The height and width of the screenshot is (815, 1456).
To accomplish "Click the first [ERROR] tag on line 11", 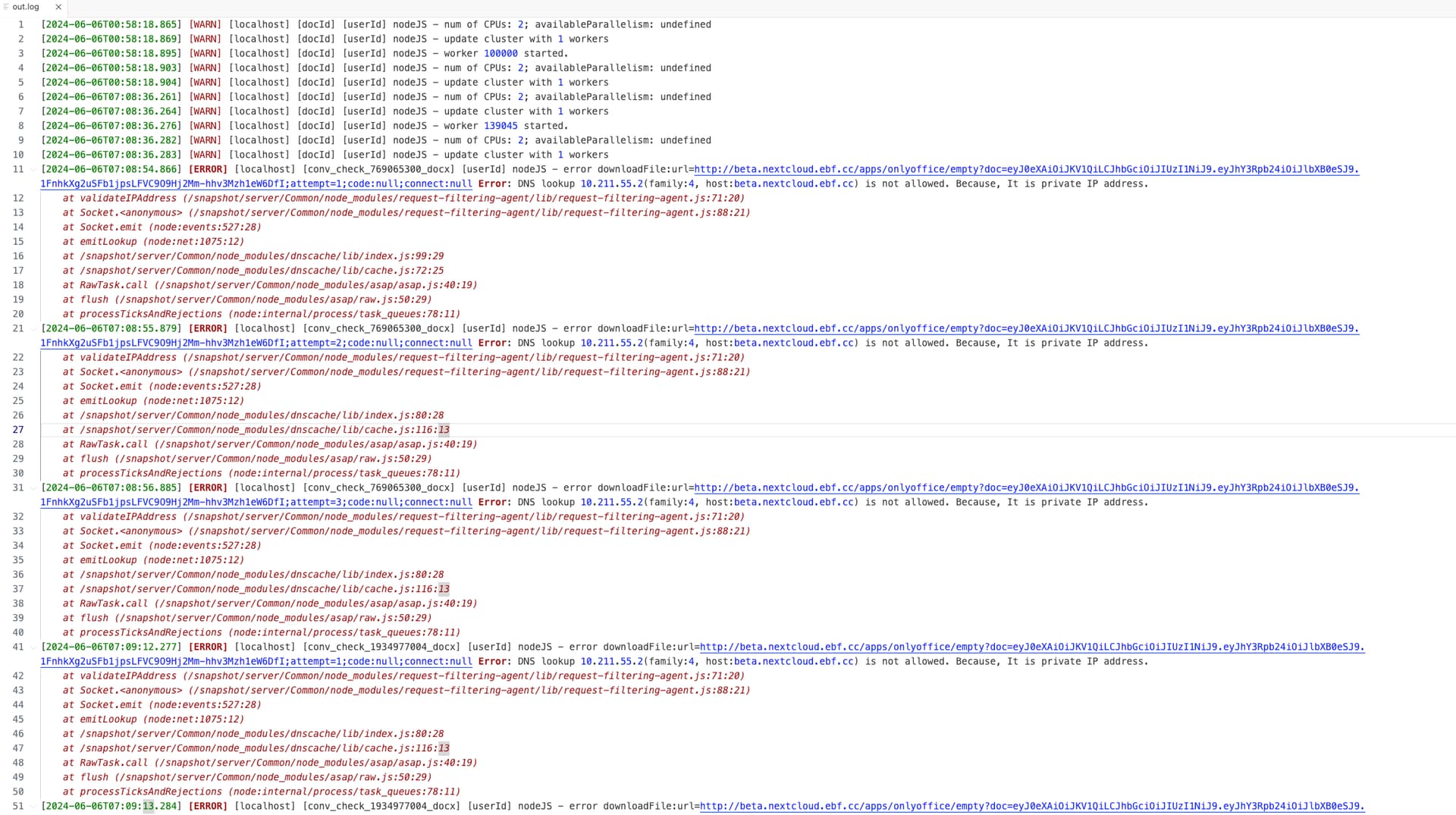I will (x=208, y=170).
